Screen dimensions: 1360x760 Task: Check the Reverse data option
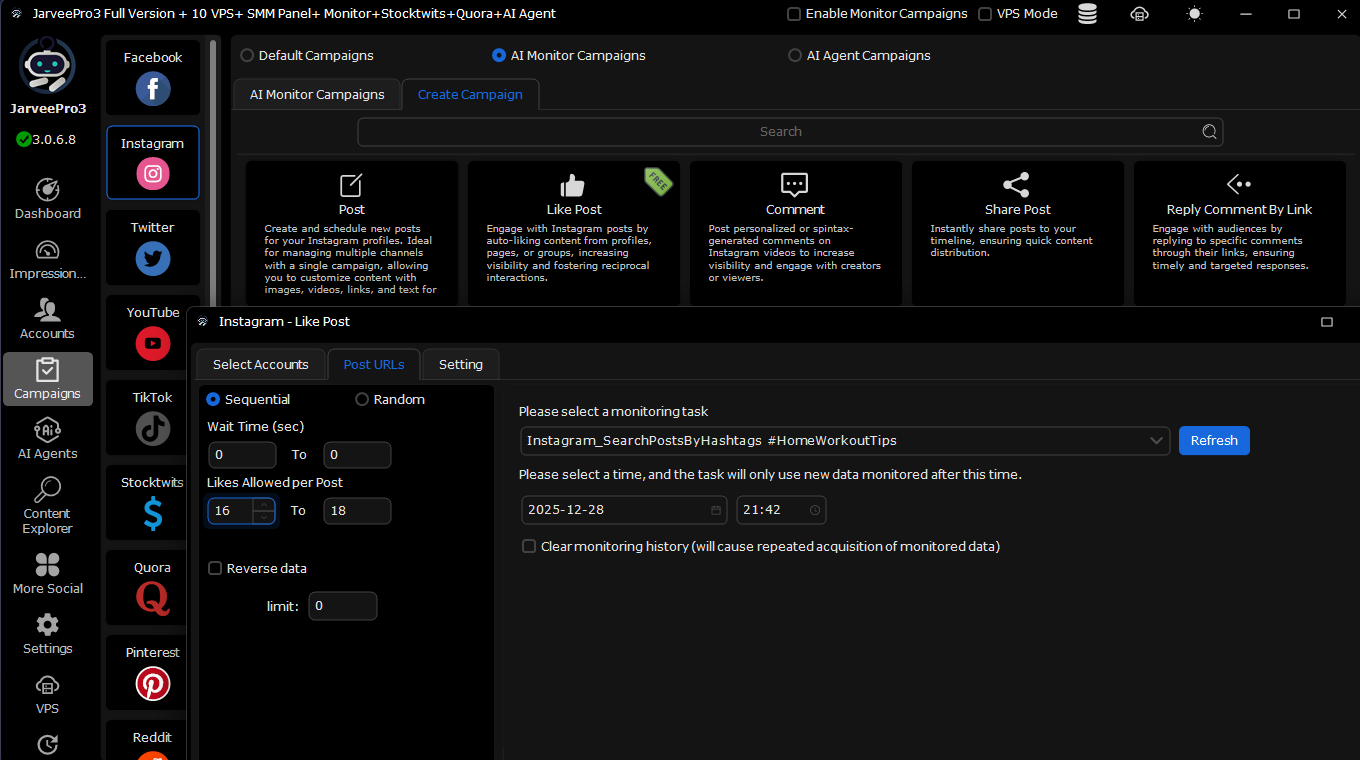[x=215, y=568]
